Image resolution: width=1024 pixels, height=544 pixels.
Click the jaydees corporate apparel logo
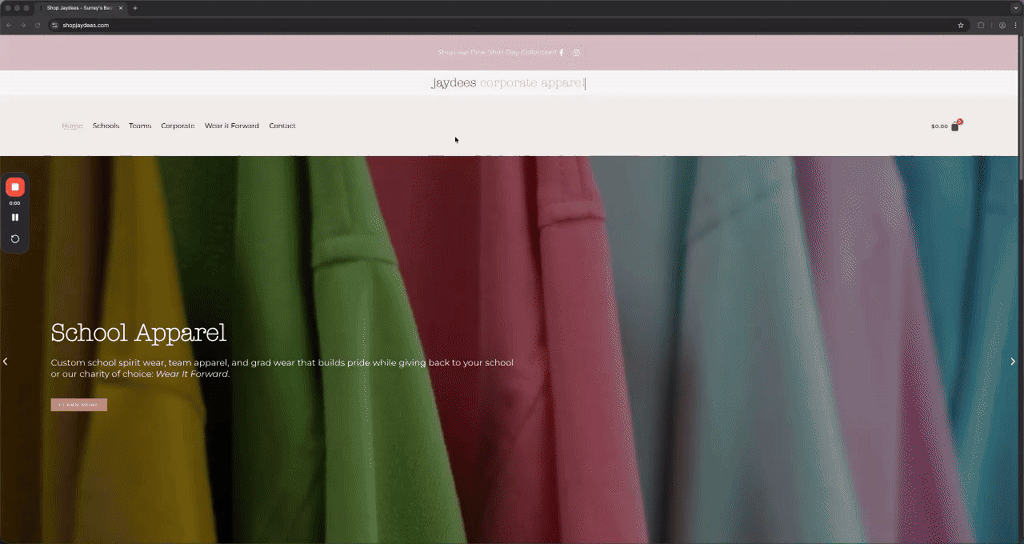pos(508,83)
